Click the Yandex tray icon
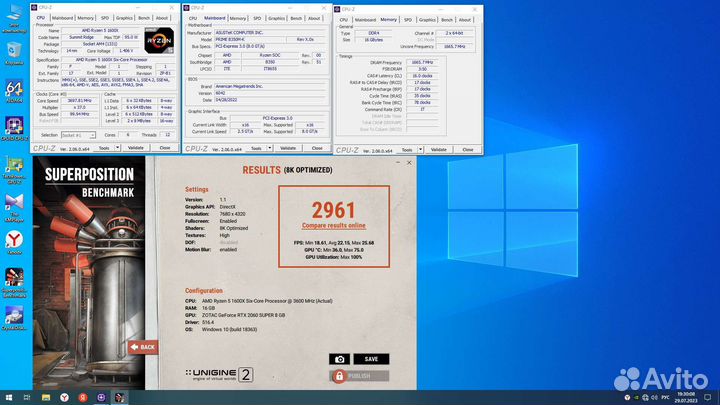 pos(627,397)
